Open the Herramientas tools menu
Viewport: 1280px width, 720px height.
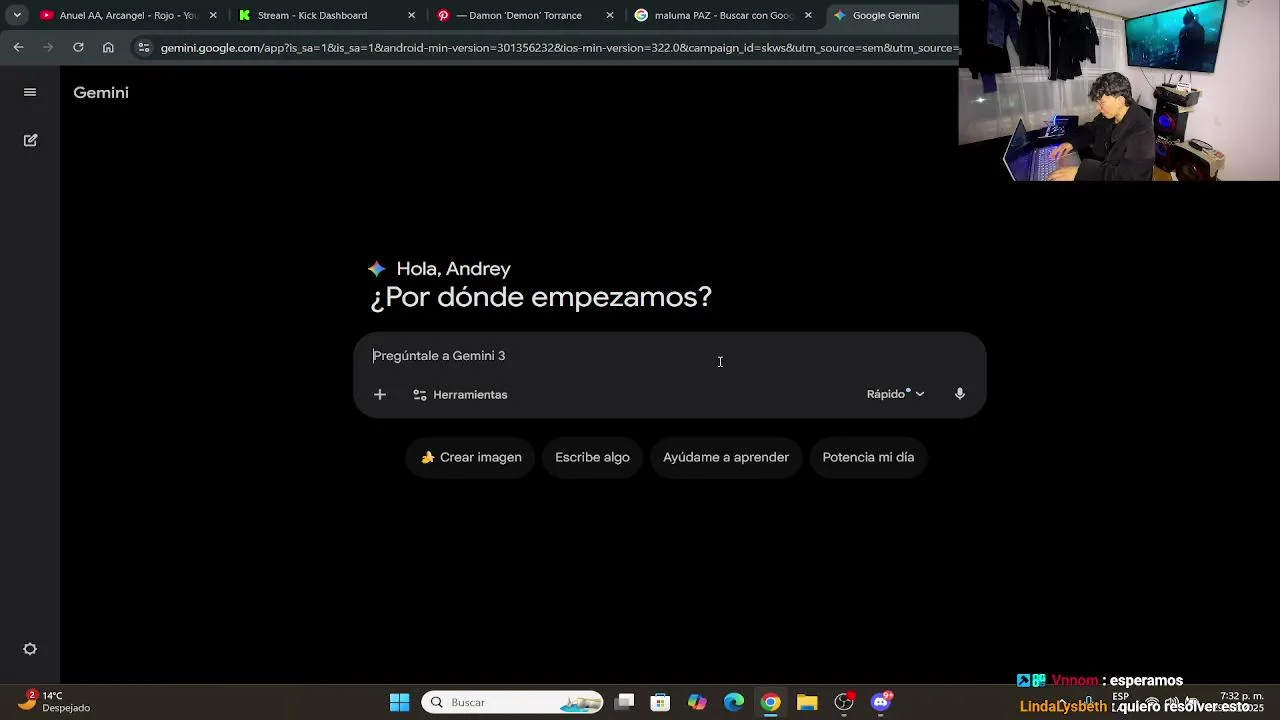[460, 394]
